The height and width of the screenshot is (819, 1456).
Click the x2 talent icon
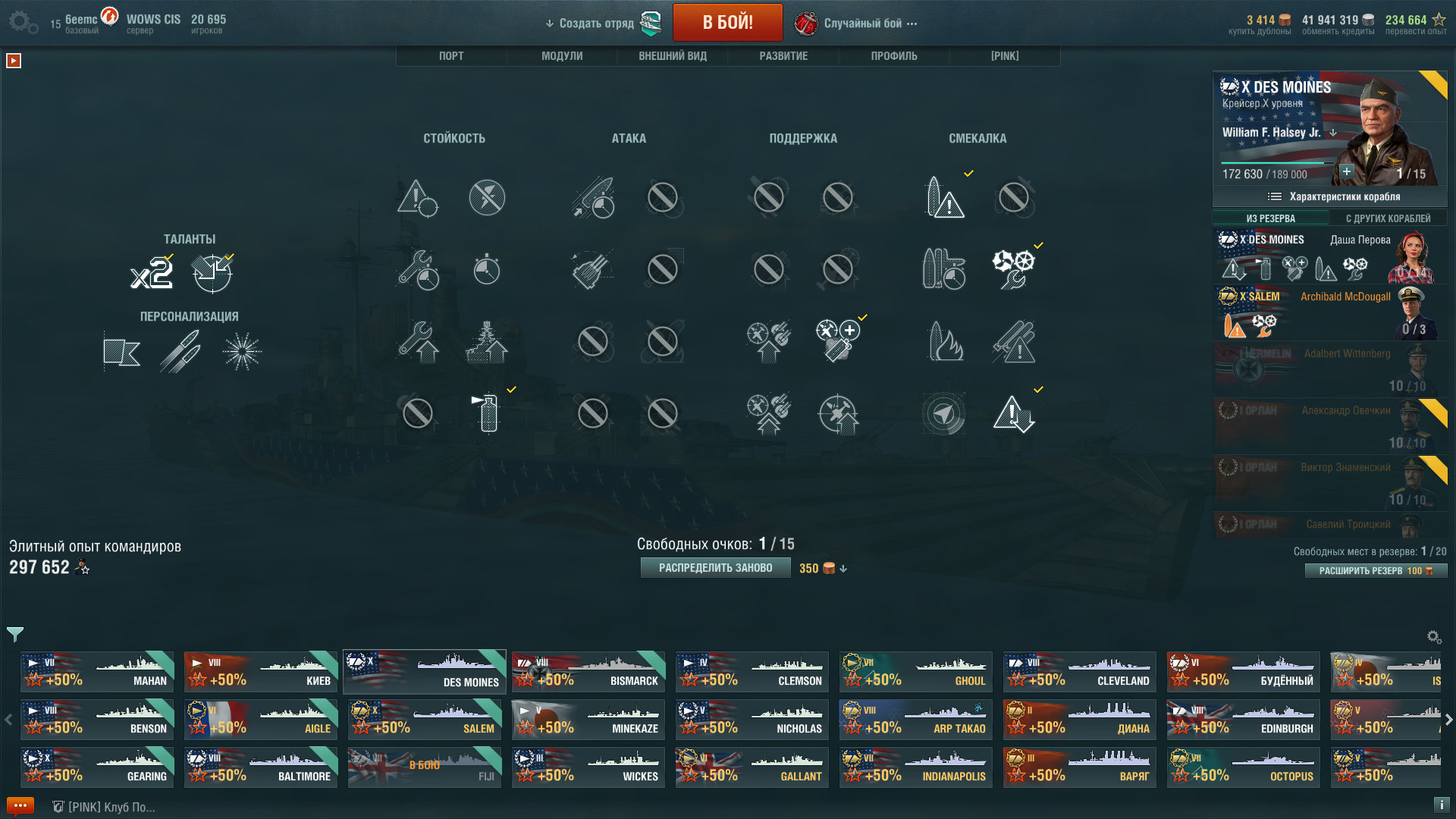152,273
